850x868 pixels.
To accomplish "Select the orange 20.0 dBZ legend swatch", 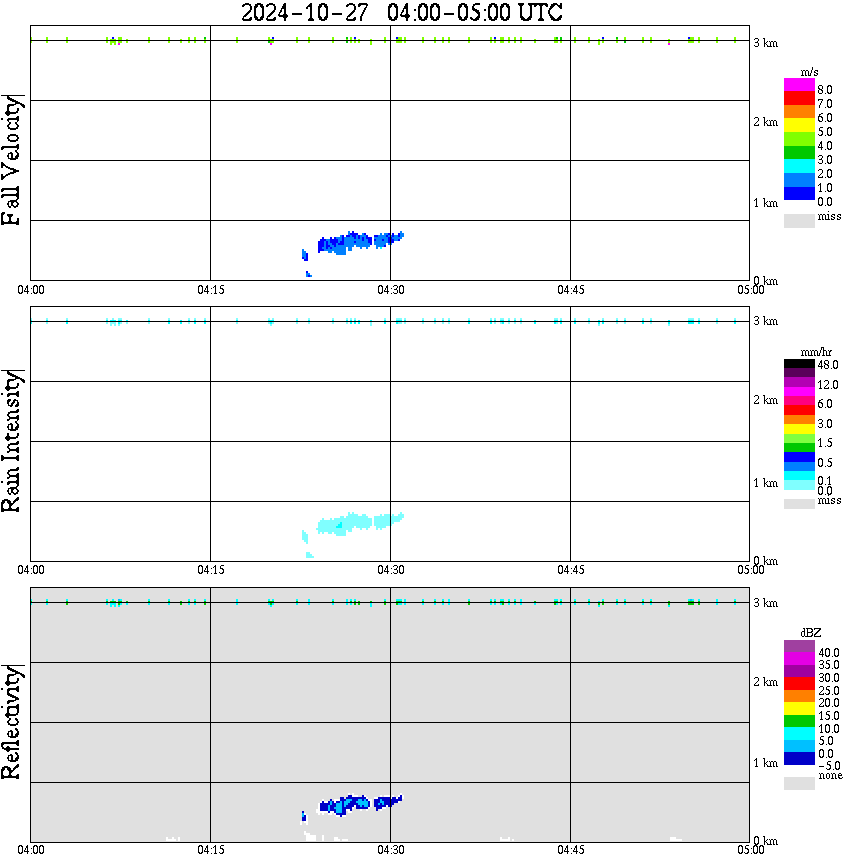I will coord(799,696).
